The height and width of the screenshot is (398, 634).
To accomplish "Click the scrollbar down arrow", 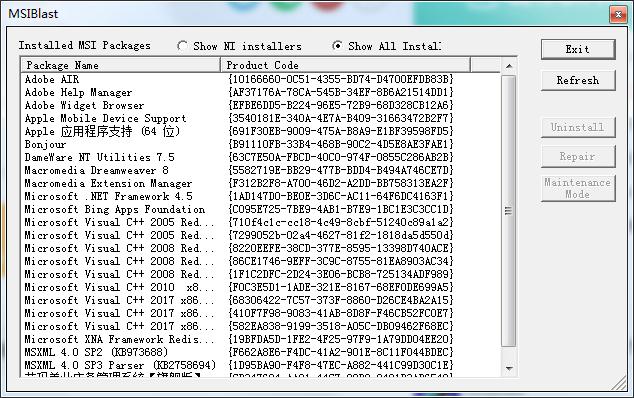I will tap(509, 368).
